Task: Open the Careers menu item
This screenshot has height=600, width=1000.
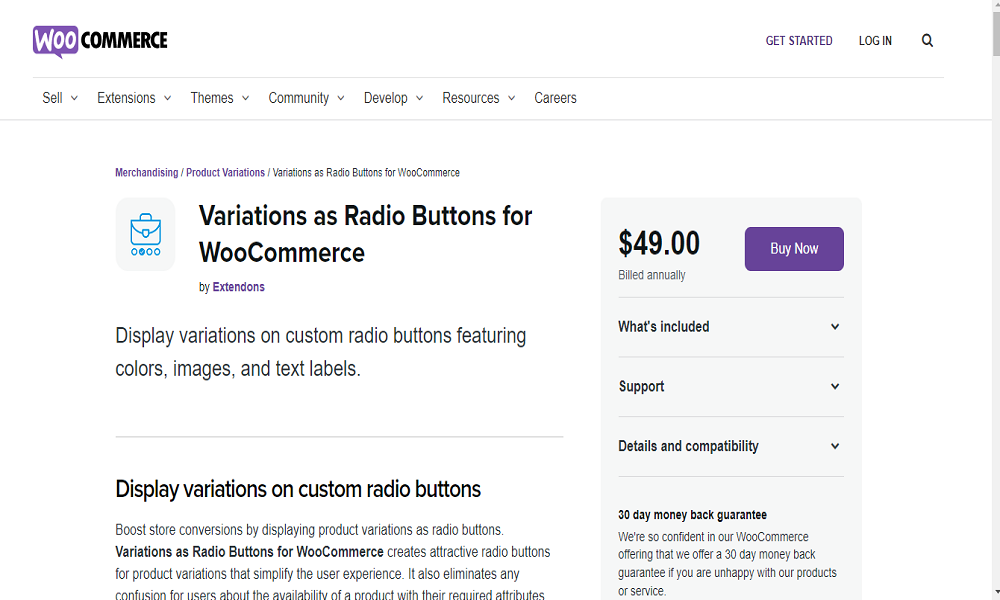Action: click(555, 98)
